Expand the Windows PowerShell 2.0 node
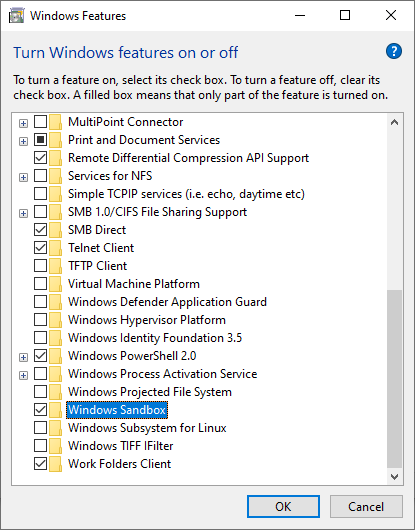Screen dimensions: 415x530 (x=23, y=358)
